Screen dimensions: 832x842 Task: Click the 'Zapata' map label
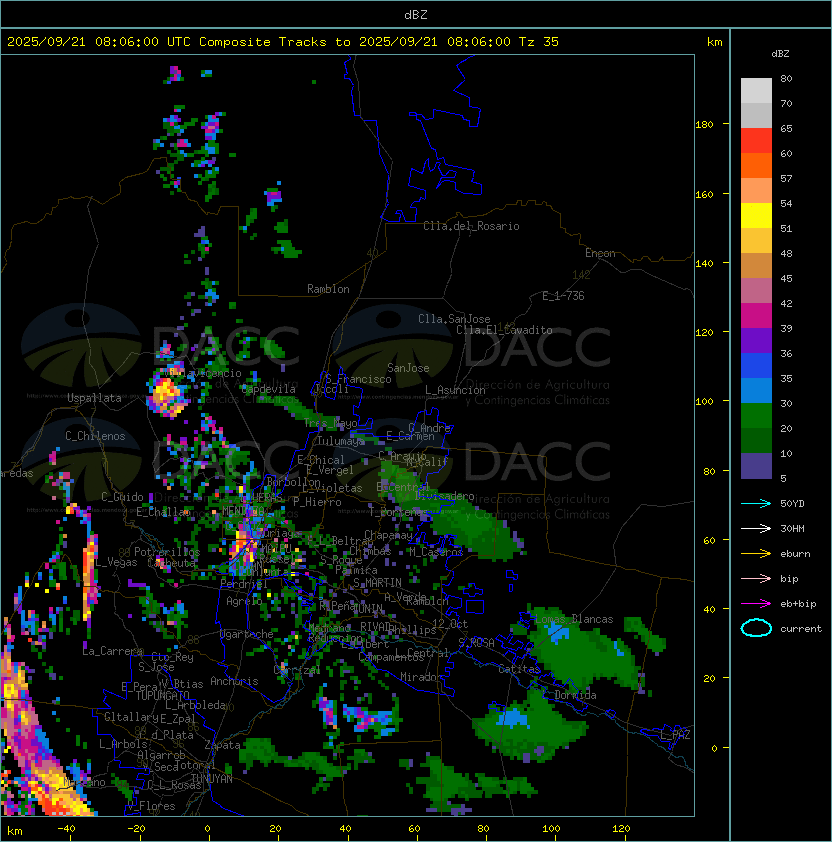click(222, 745)
